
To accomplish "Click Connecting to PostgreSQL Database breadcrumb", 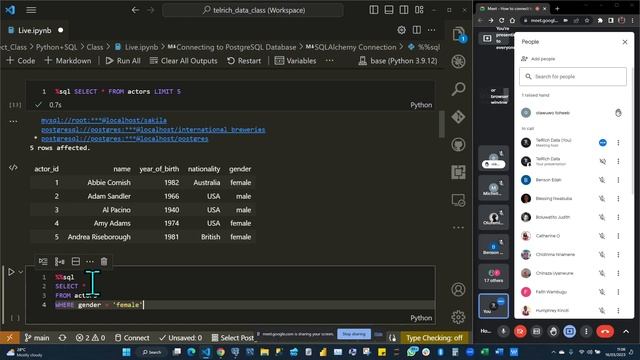I will (x=232, y=47).
